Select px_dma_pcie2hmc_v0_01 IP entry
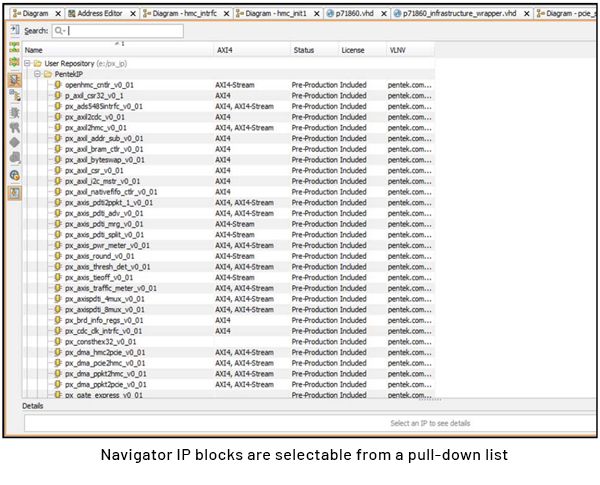This screenshot has height=485, width=600. pyautogui.click(x=105, y=363)
